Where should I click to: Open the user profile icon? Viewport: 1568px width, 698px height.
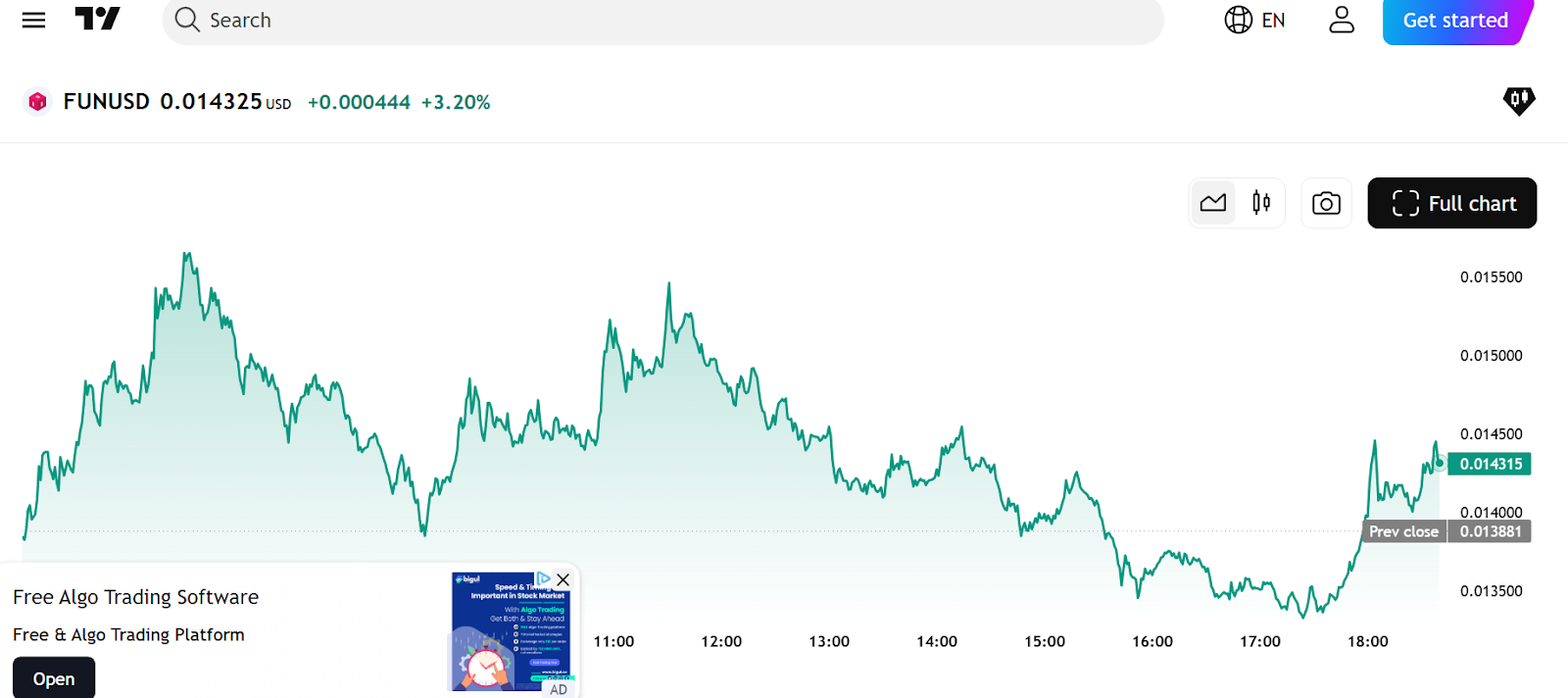(x=1341, y=20)
